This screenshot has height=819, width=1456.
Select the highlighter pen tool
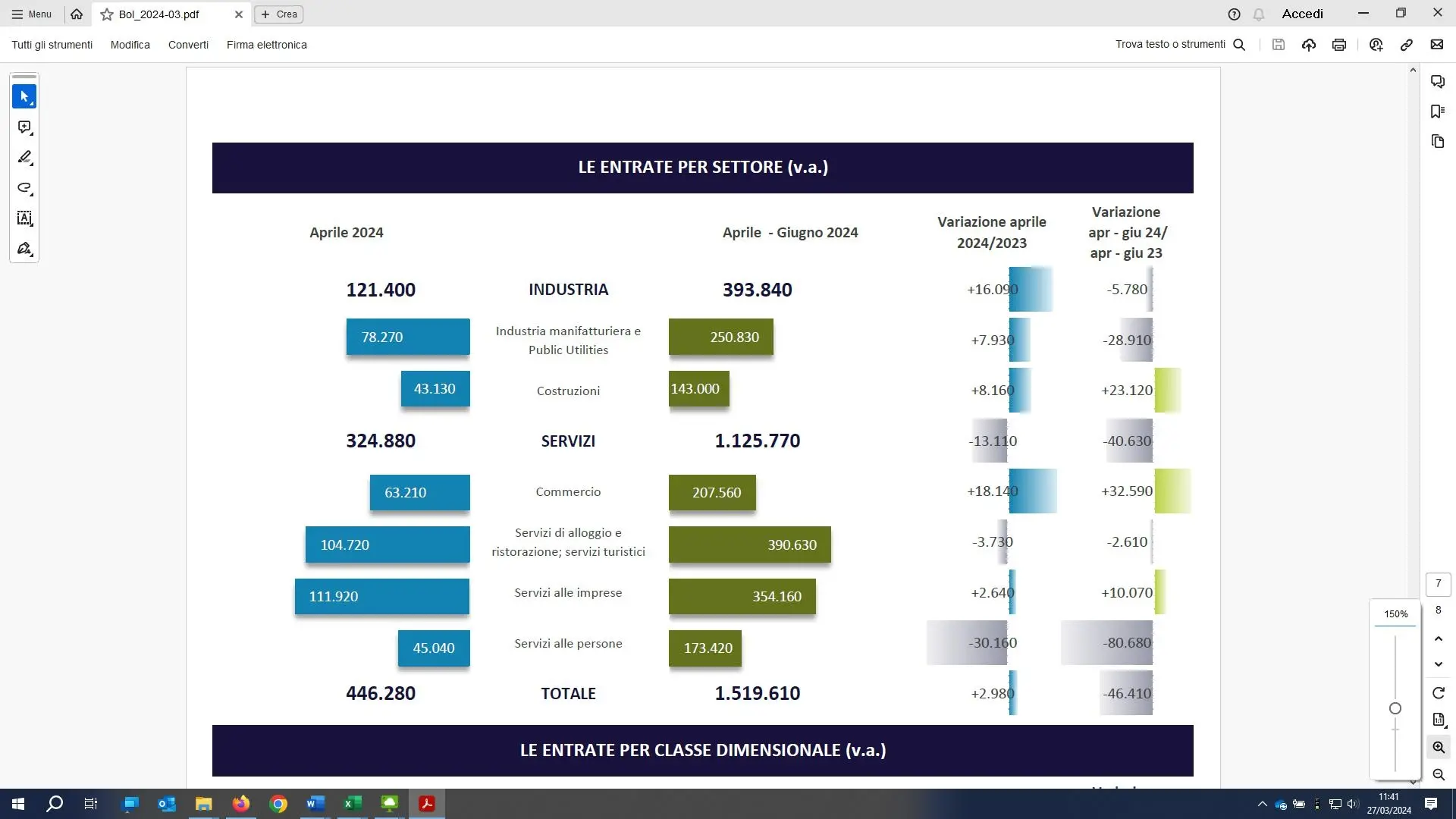(24, 158)
